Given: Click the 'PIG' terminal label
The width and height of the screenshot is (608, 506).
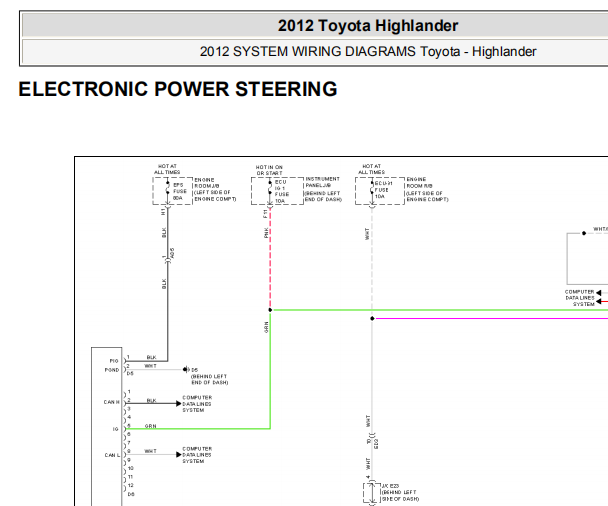Looking at the screenshot, I should (114, 361).
